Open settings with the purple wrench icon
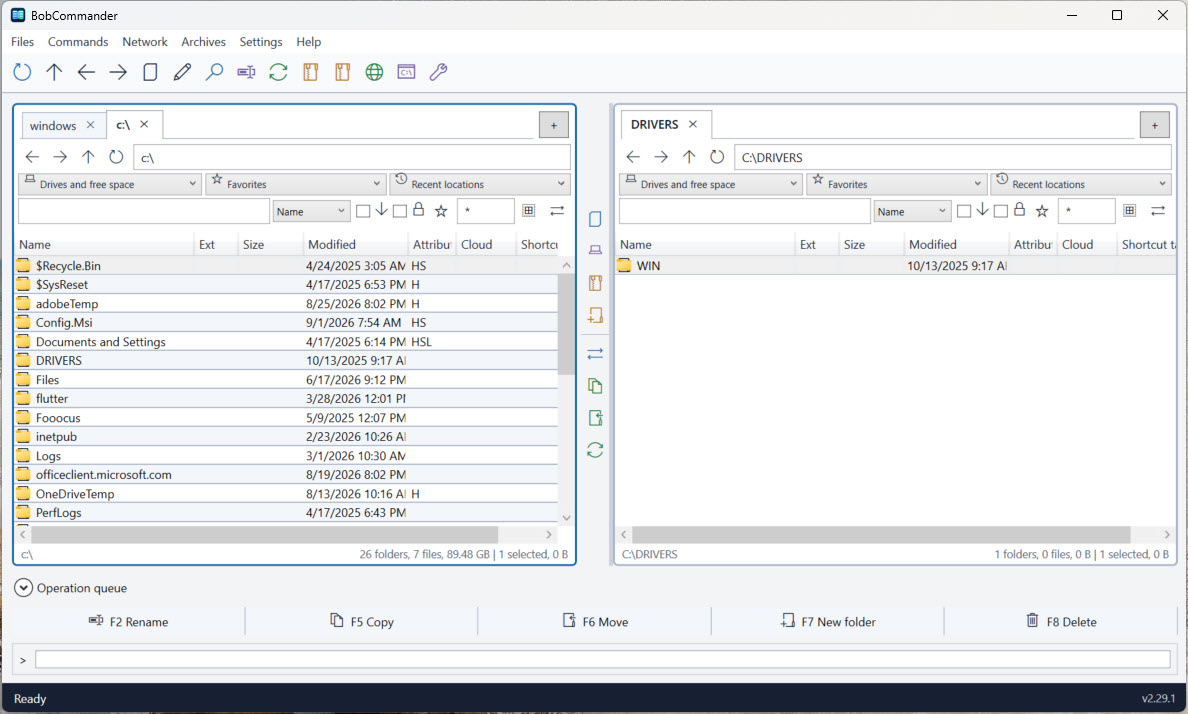The width and height of the screenshot is (1188, 714). tap(438, 72)
